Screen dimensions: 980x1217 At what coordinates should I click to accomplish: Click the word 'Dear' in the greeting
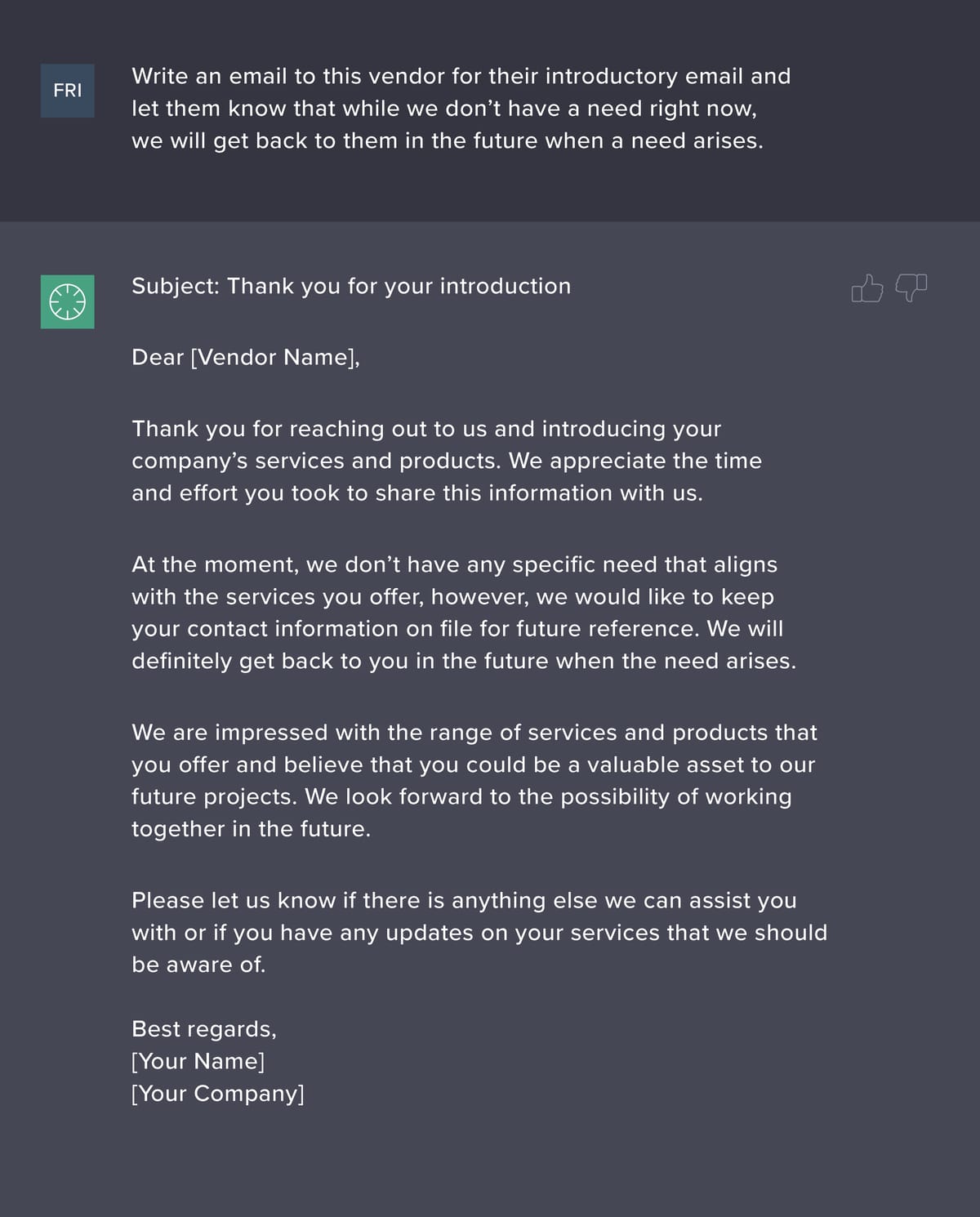(x=157, y=358)
